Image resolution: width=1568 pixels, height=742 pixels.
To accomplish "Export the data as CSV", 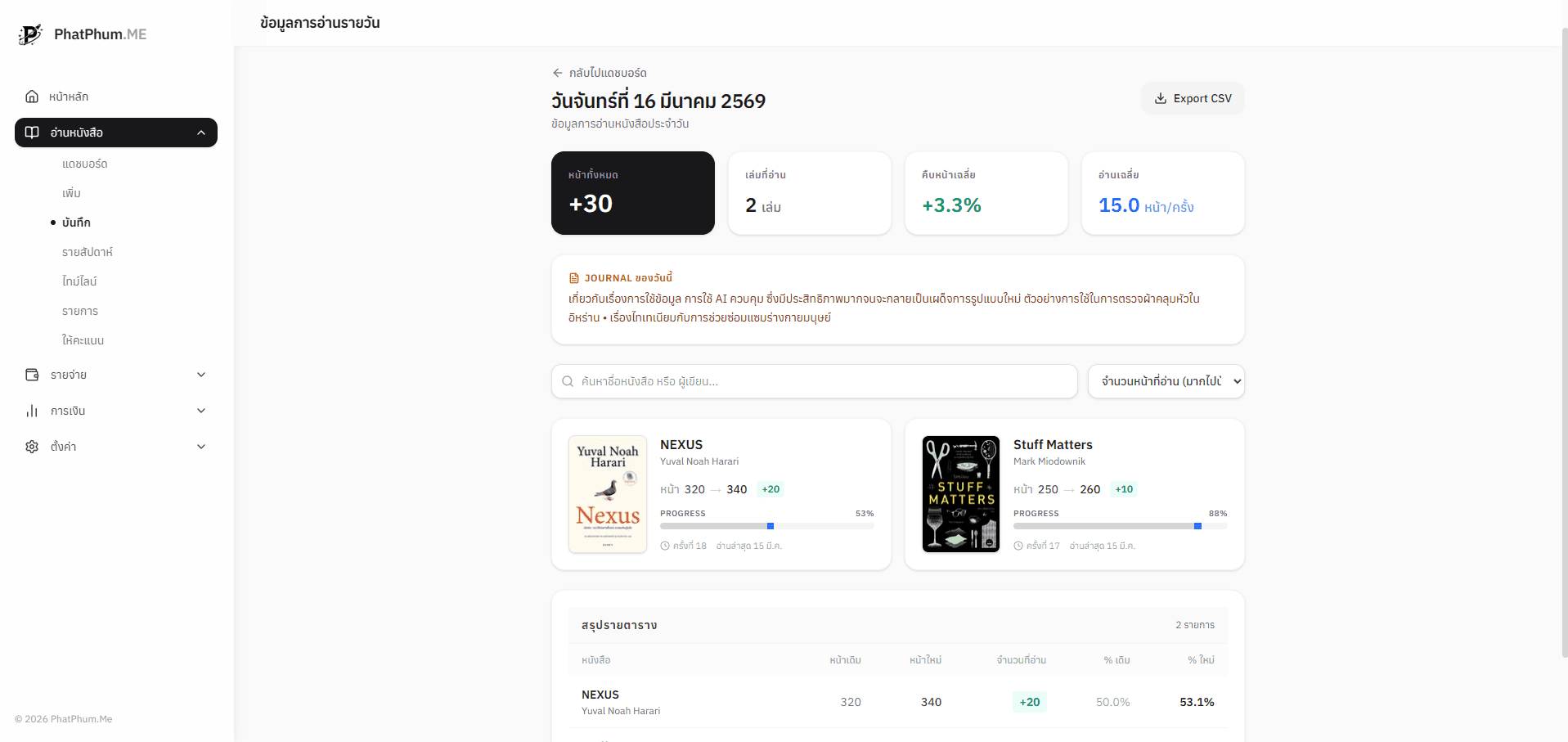I will tap(1193, 98).
